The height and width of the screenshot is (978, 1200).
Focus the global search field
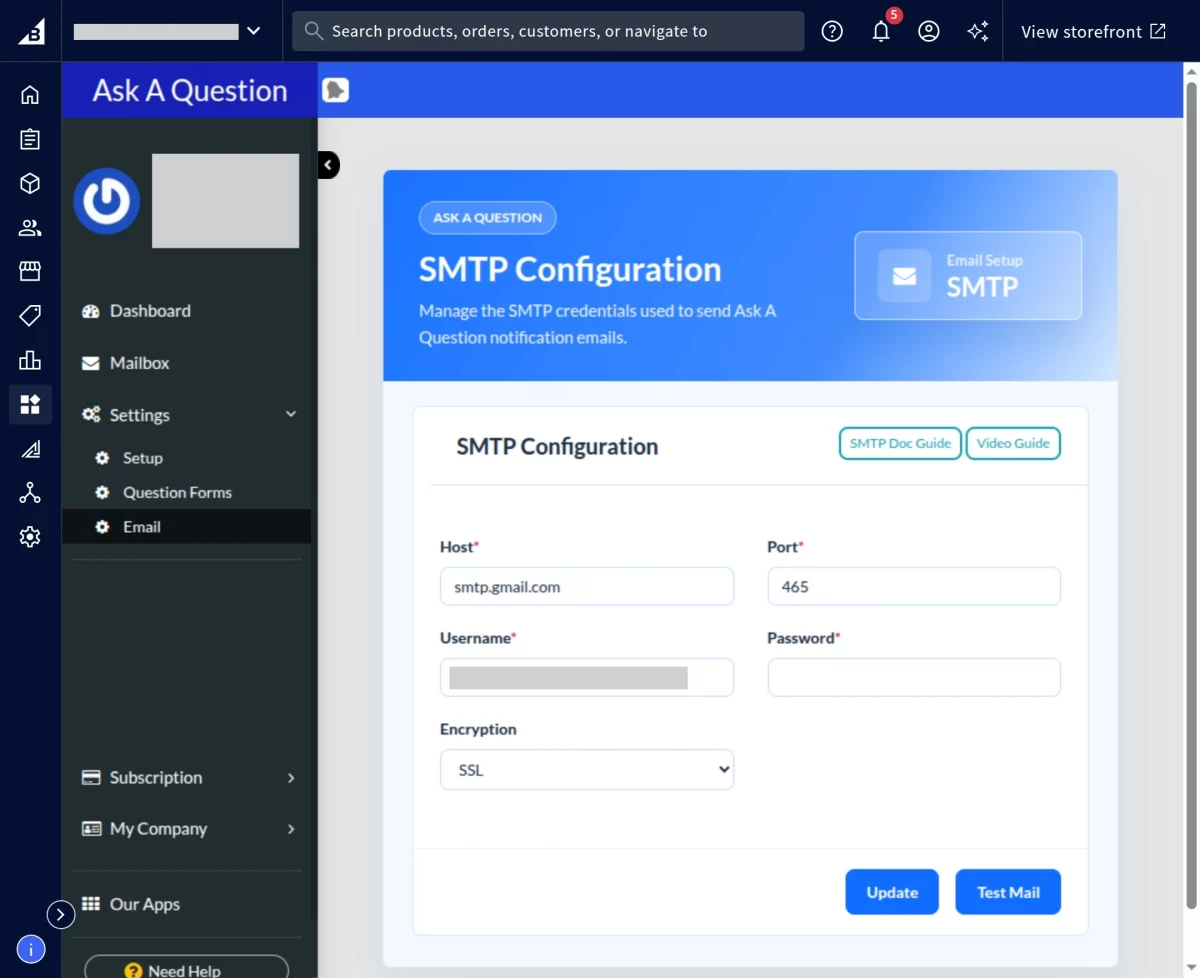(548, 31)
